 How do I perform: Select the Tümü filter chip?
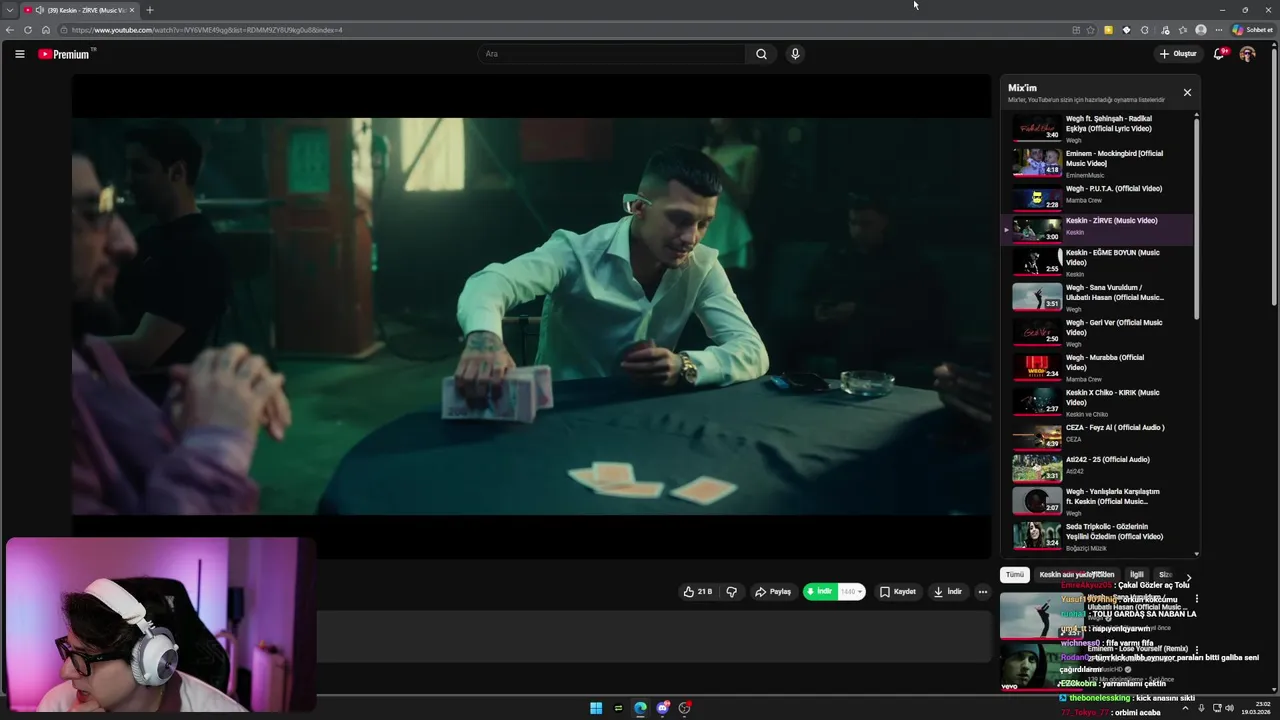tap(1015, 575)
